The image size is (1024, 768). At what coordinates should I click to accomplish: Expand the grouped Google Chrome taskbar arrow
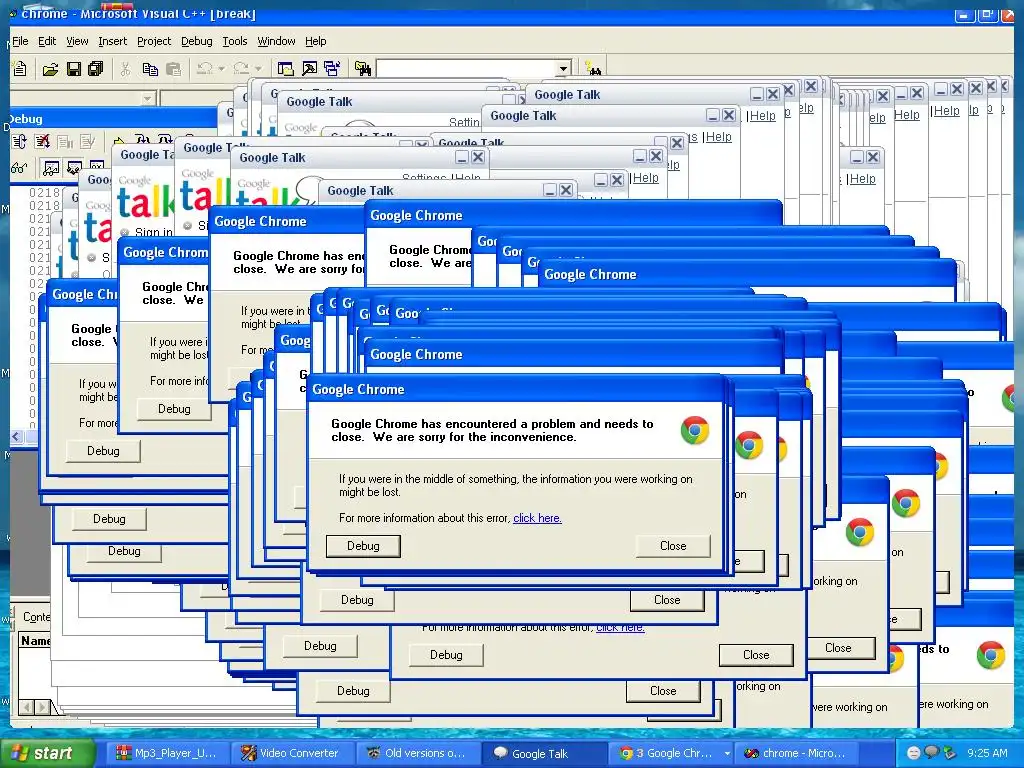click(x=727, y=754)
